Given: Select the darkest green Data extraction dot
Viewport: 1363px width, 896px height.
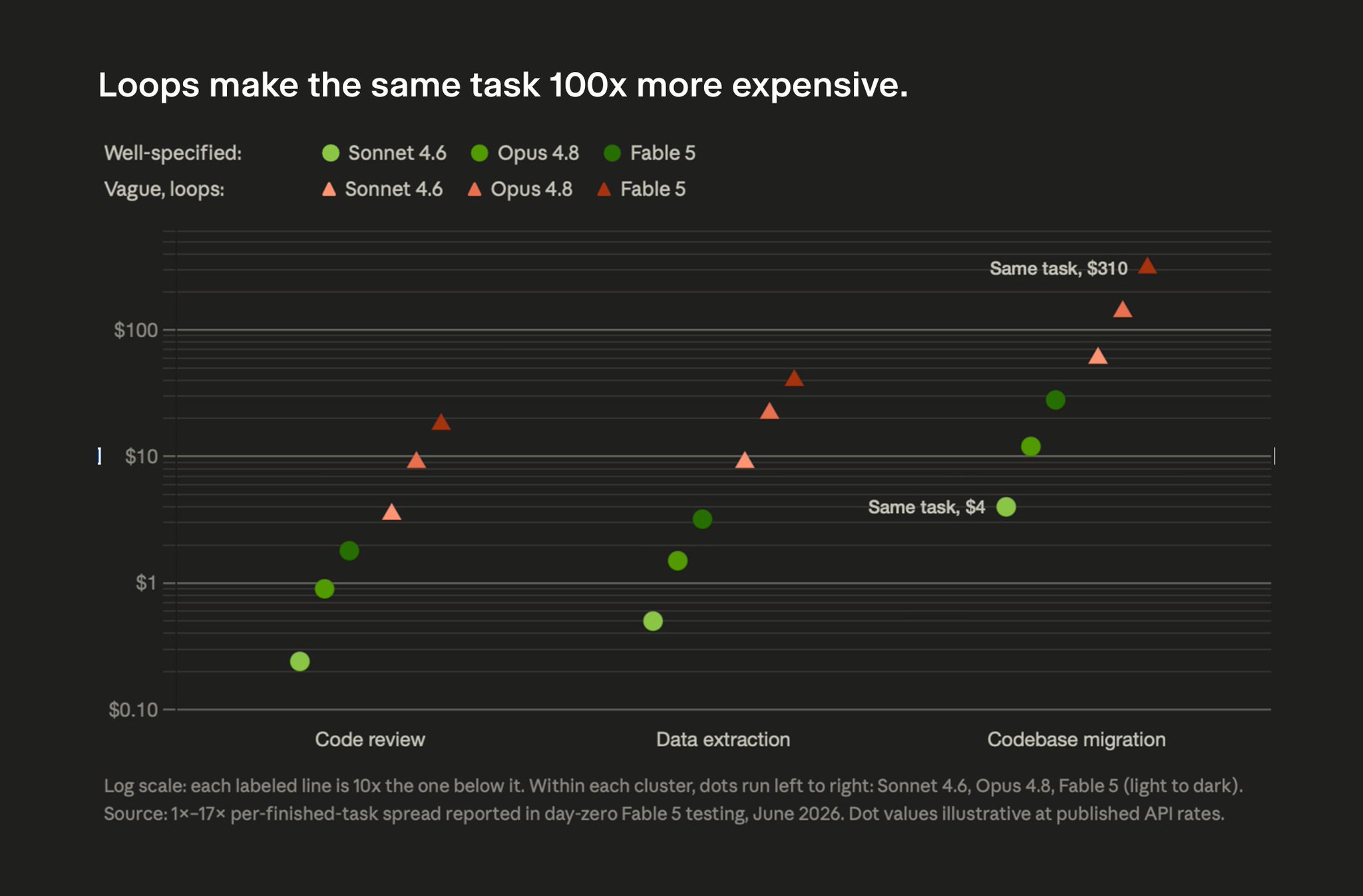Looking at the screenshot, I should 702,519.
